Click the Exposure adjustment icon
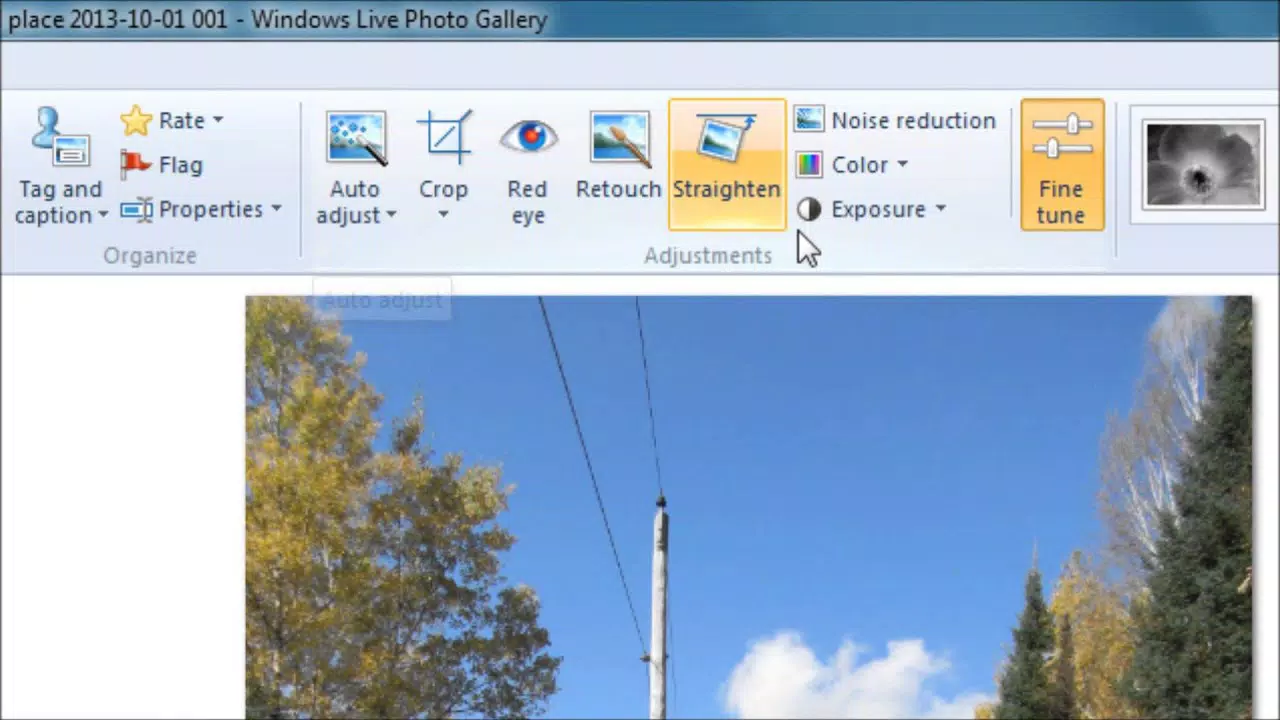 (809, 209)
